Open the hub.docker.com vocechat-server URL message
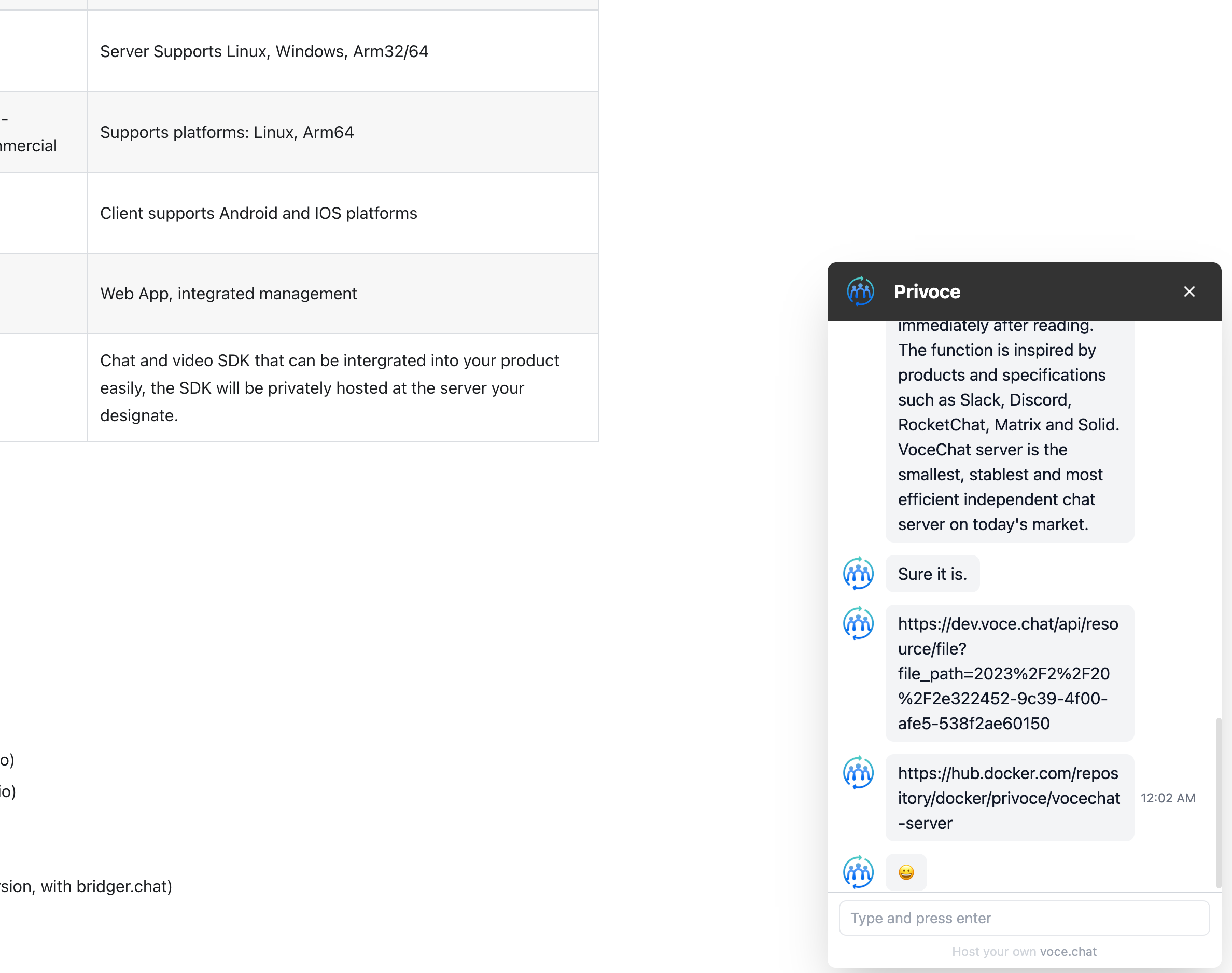The height and width of the screenshot is (973, 1232). pos(1009,798)
